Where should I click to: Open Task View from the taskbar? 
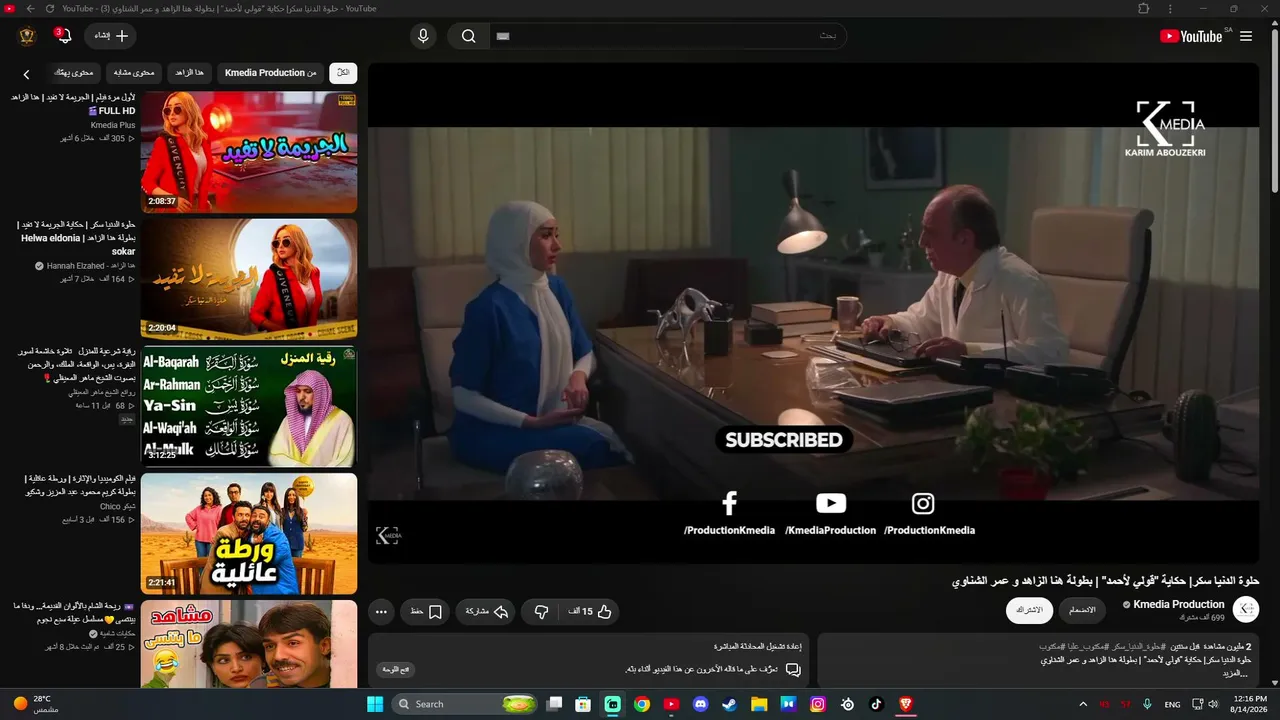(554, 704)
